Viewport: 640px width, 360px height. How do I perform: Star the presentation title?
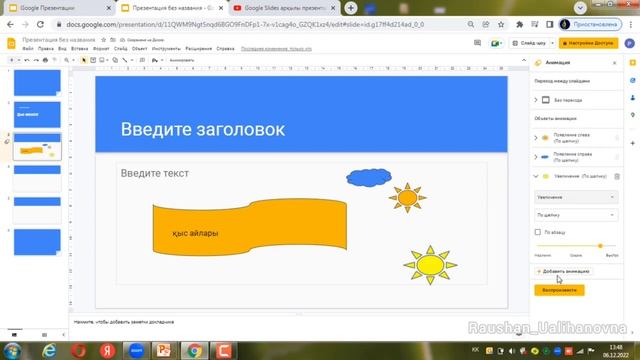(104, 40)
